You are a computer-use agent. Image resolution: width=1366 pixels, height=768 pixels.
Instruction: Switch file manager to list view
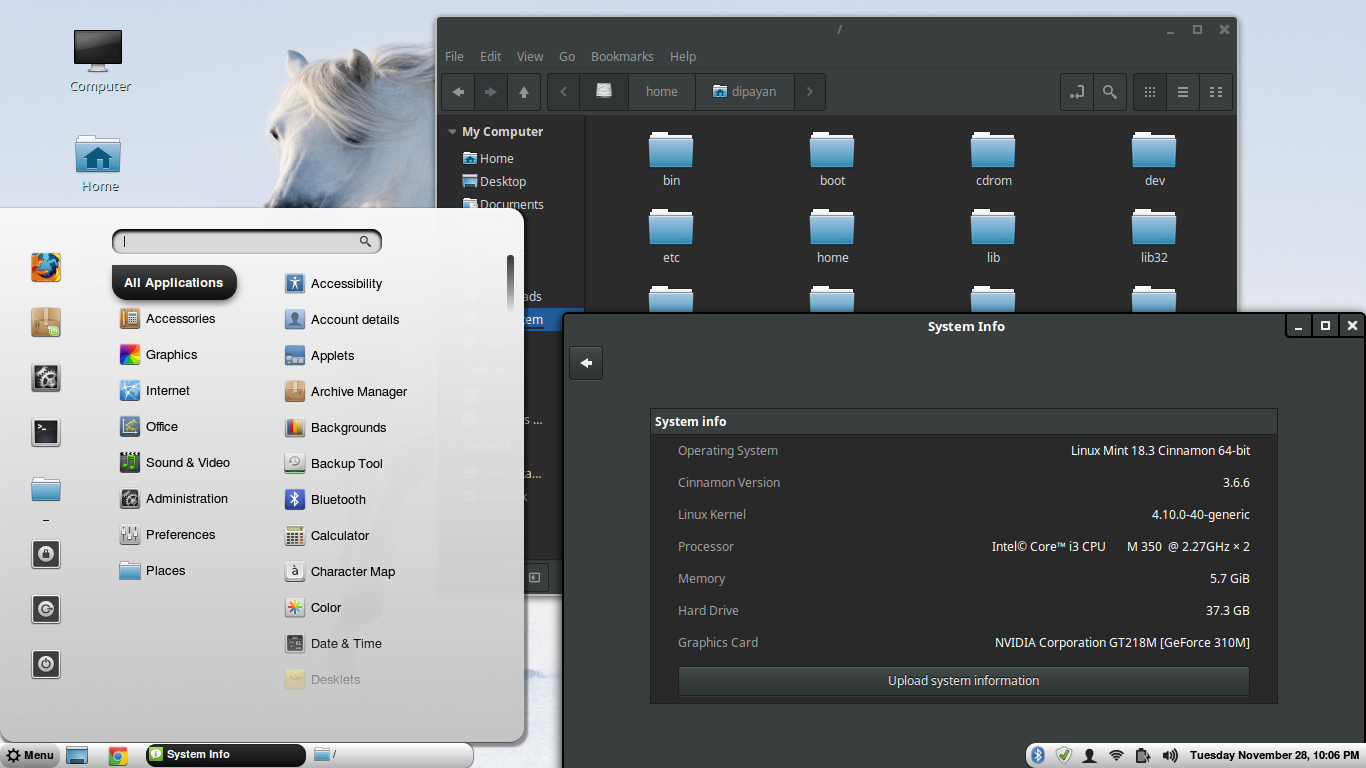1183,92
